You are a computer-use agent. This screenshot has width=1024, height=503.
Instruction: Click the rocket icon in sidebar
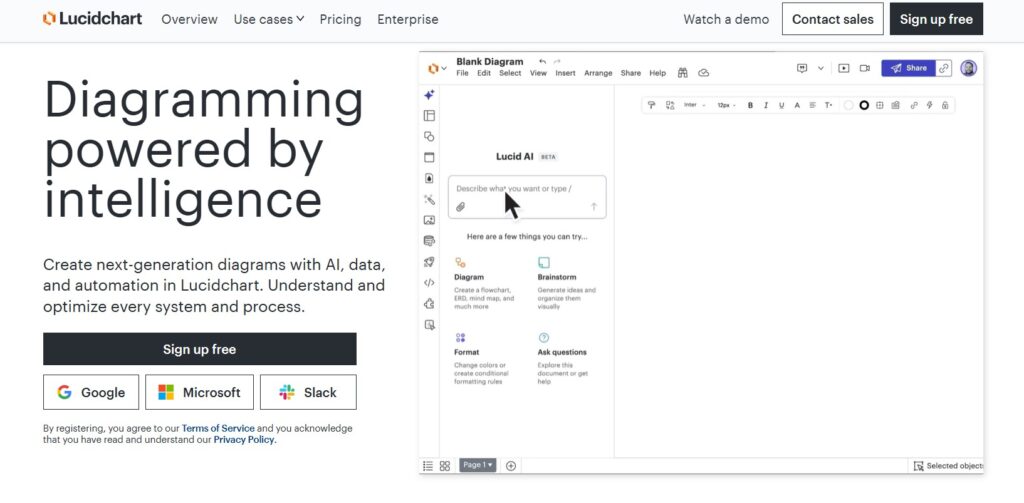pos(429,262)
